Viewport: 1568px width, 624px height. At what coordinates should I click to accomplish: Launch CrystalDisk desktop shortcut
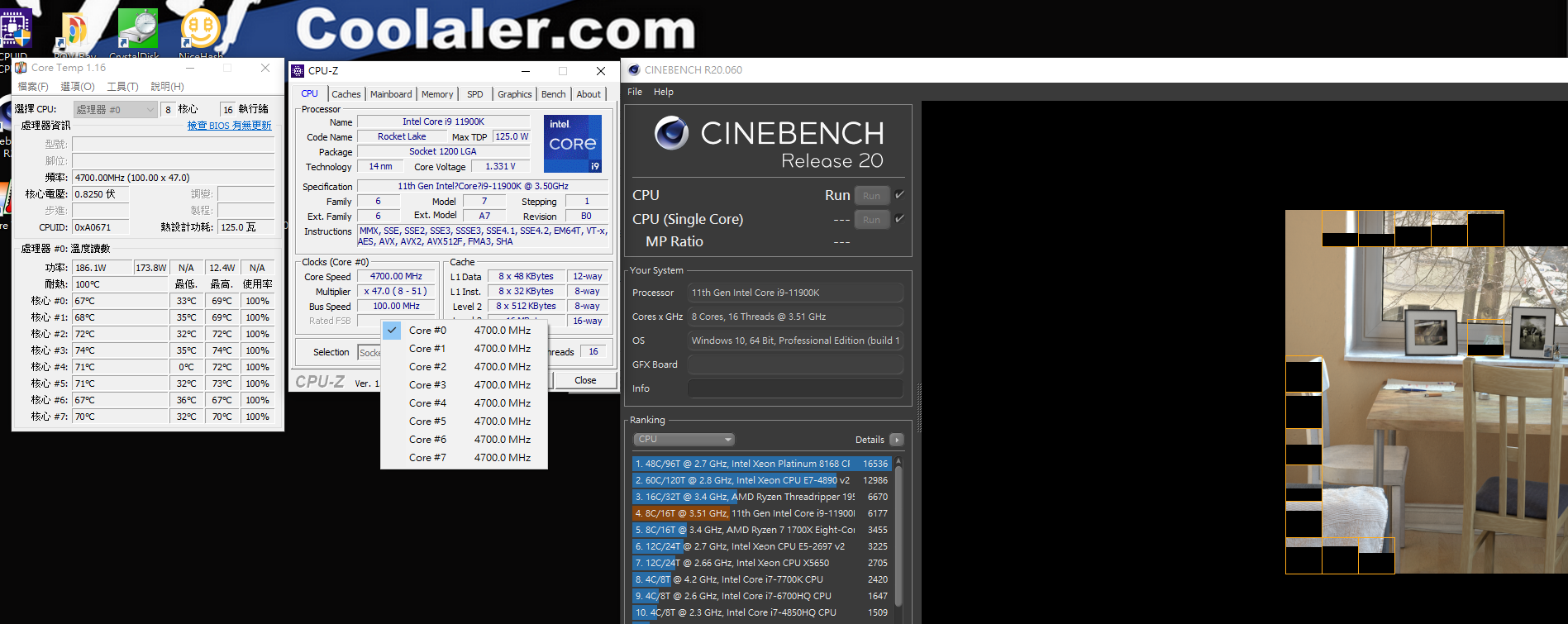pos(137,31)
